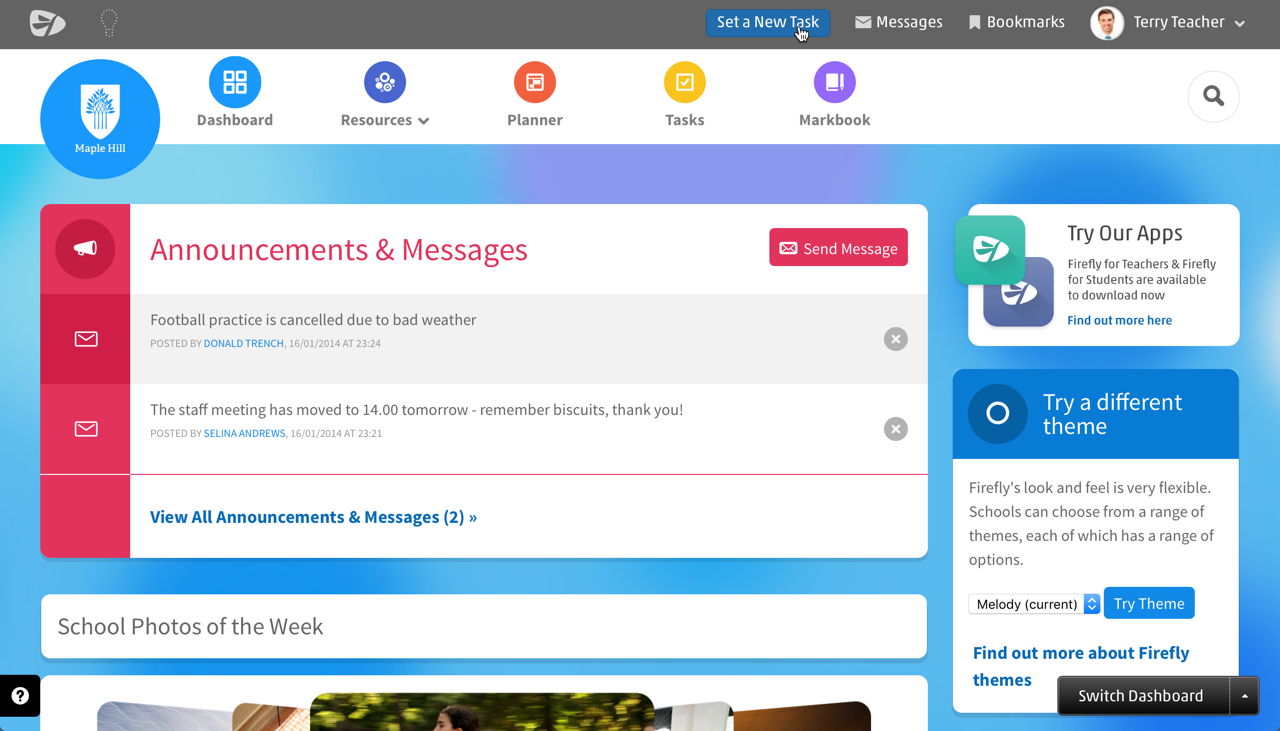The height and width of the screenshot is (731, 1280).
Task: Open the Melody (current) theme dropdown
Action: click(1034, 604)
